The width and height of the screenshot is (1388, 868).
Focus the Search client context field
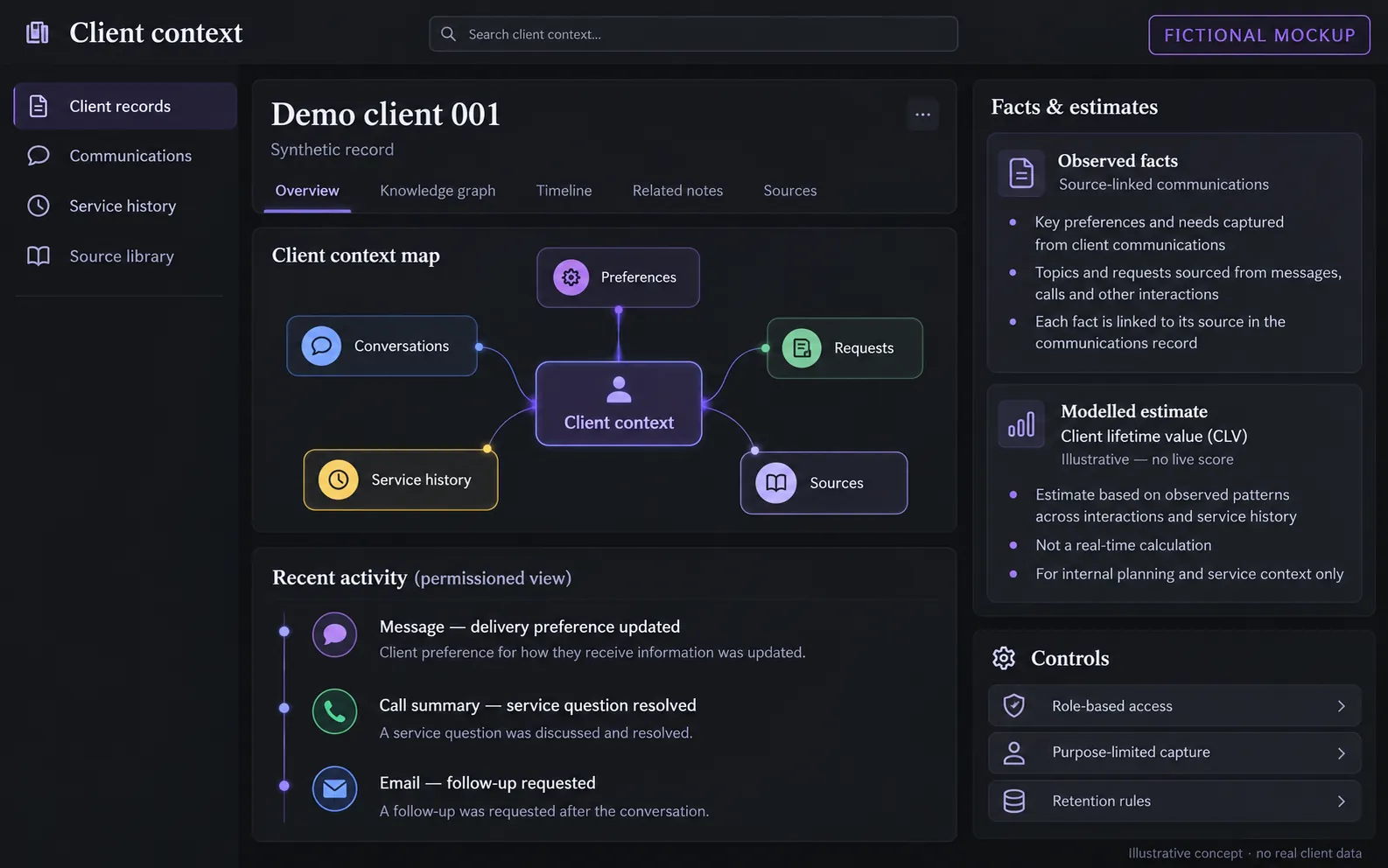point(693,34)
